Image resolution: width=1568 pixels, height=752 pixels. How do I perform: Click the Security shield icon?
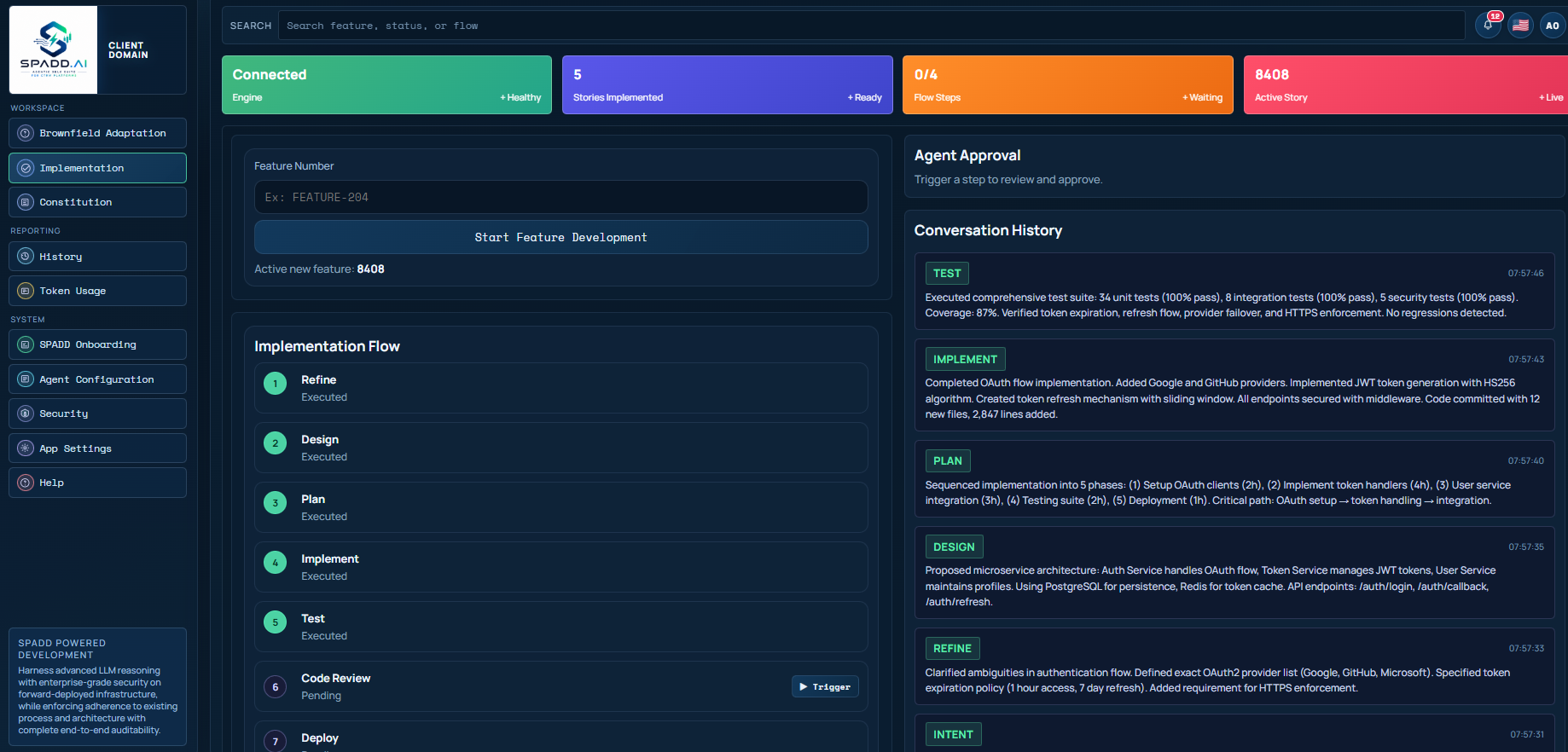click(26, 414)
